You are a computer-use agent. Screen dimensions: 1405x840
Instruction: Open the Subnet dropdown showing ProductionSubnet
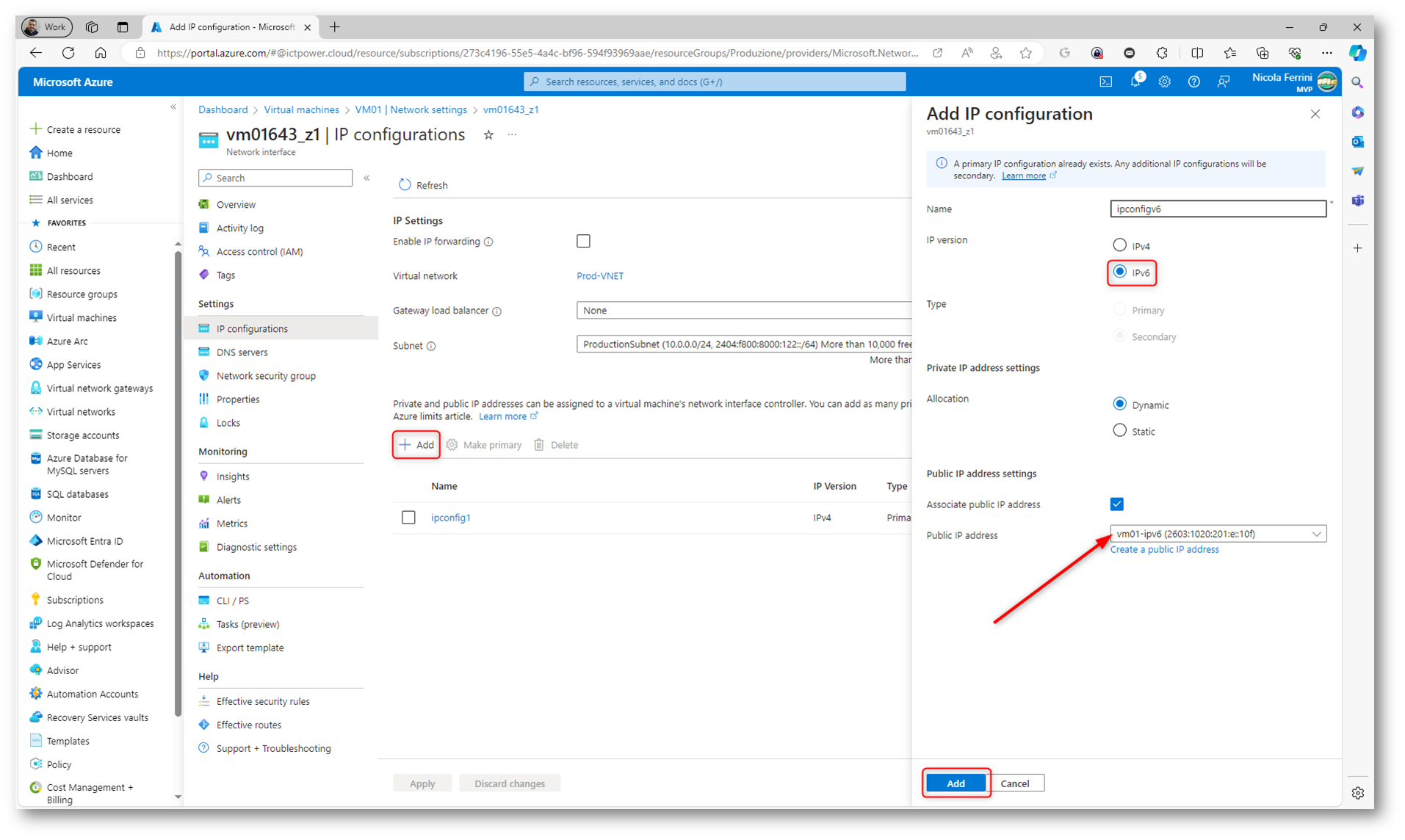[x=743, y=344]
